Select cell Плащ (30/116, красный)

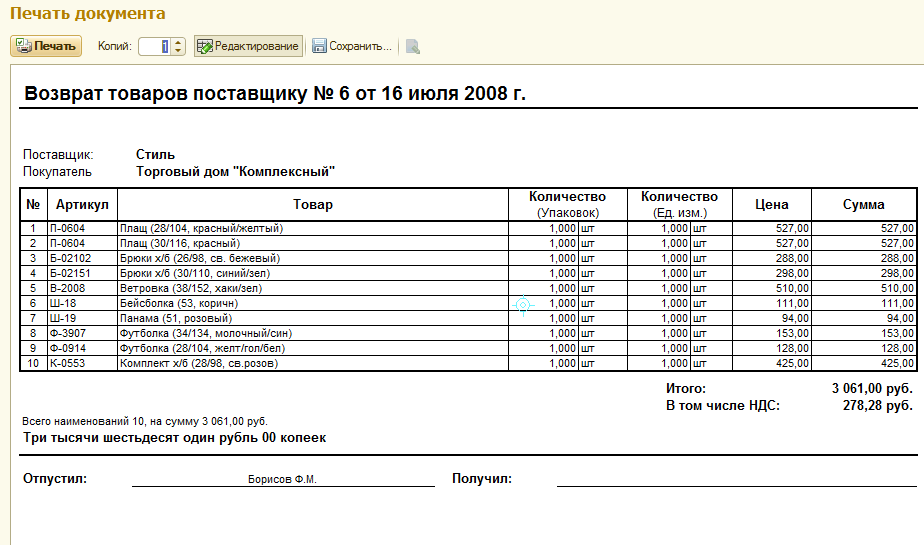pos(312,243)
